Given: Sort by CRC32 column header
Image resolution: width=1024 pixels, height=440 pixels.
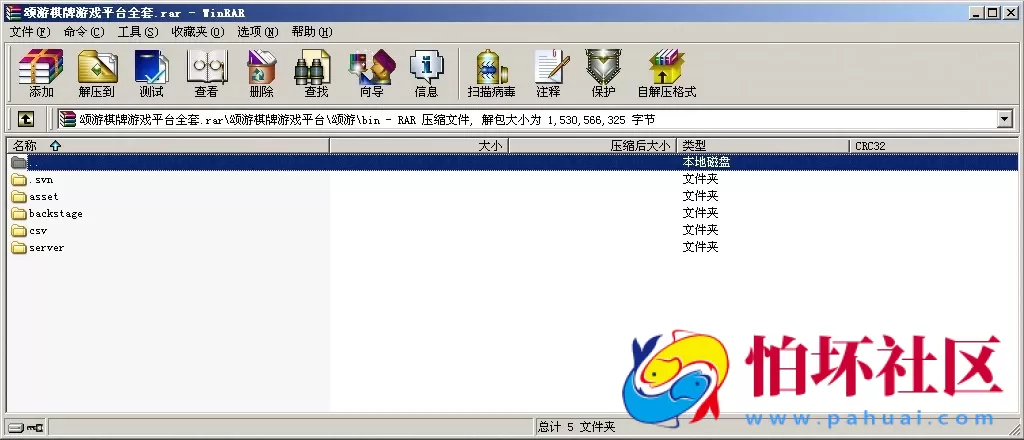Looking at the screenshot, I should click(934, 146).
